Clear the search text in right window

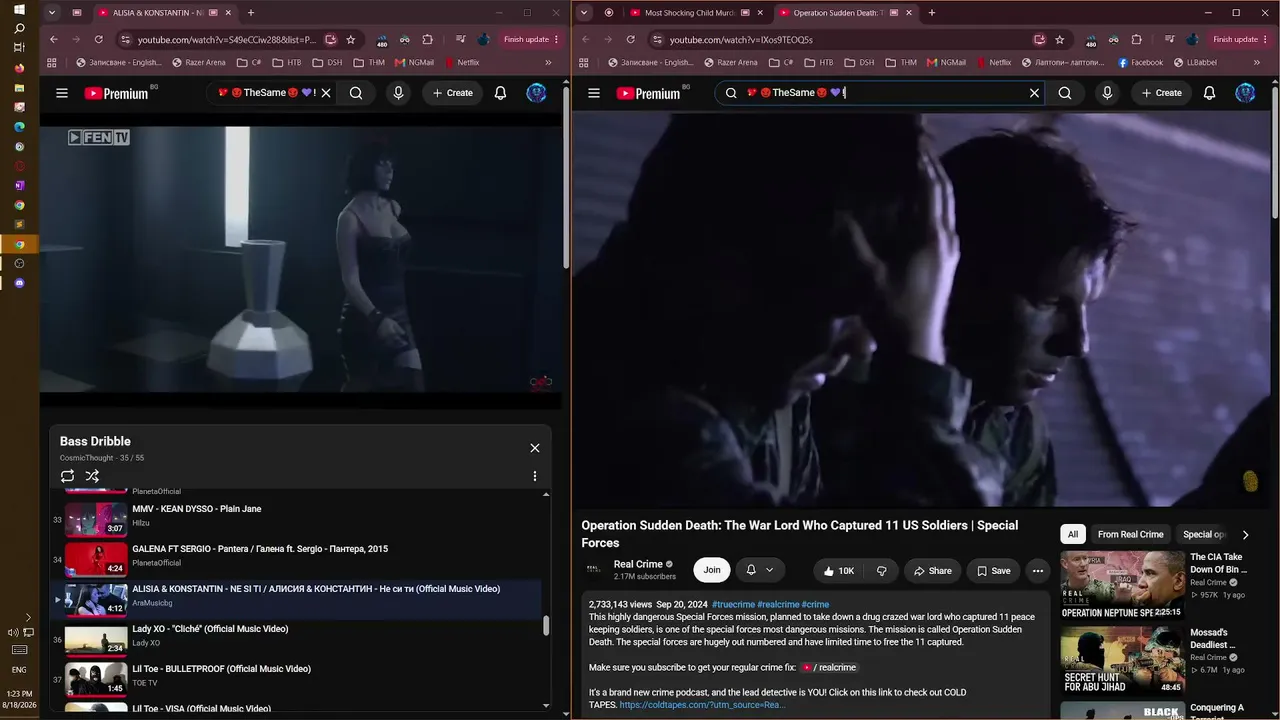[x=1034, y=93]
